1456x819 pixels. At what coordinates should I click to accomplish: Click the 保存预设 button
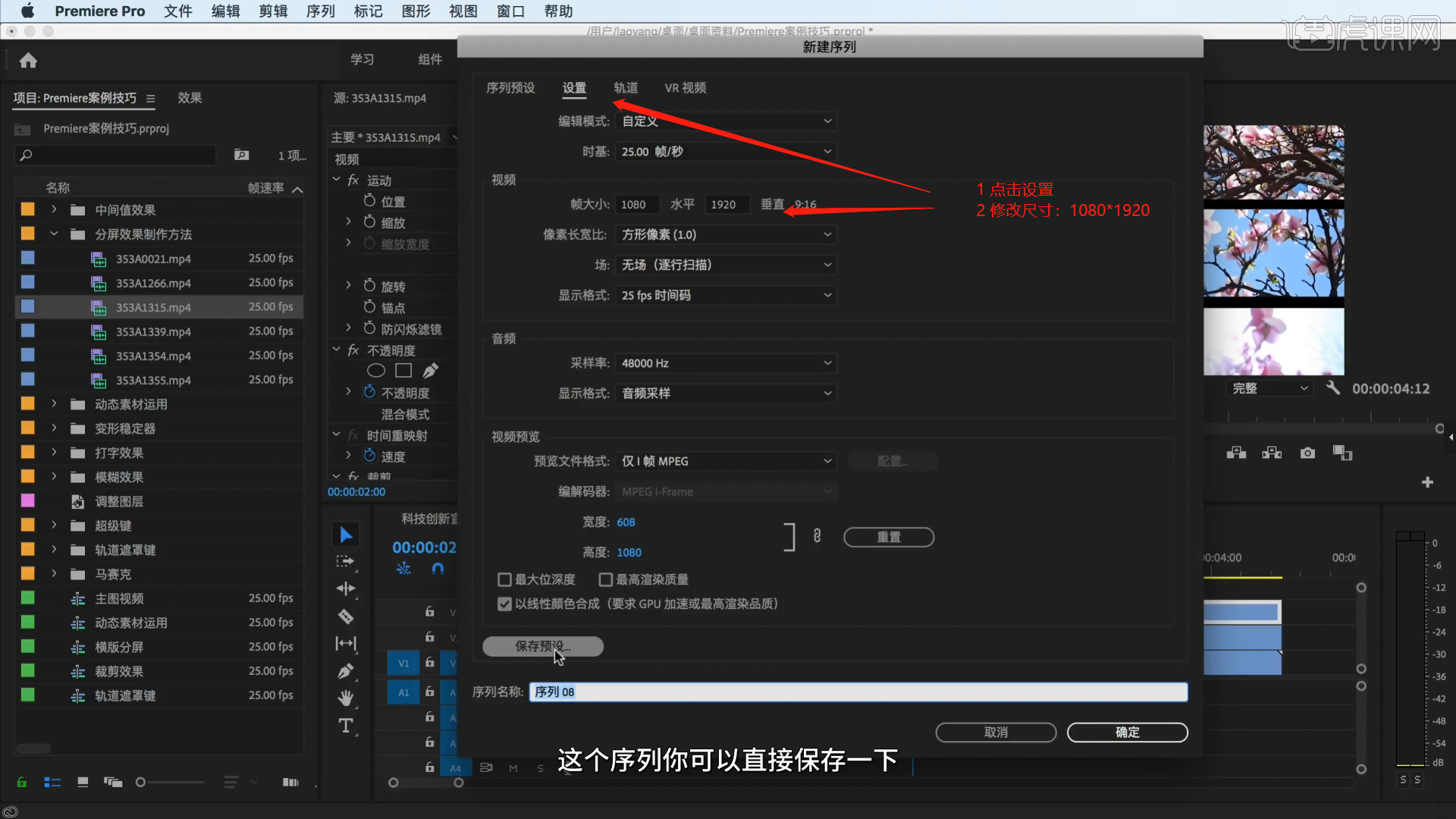[x=543, y=646]
